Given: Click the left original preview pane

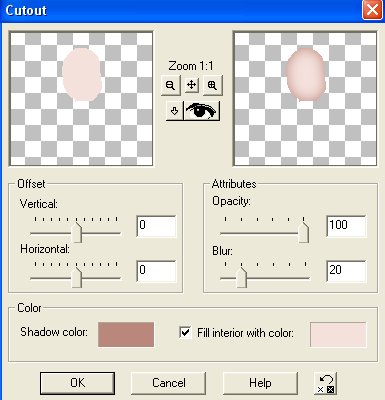Looking at the screenshot, I should pos(81,99).
